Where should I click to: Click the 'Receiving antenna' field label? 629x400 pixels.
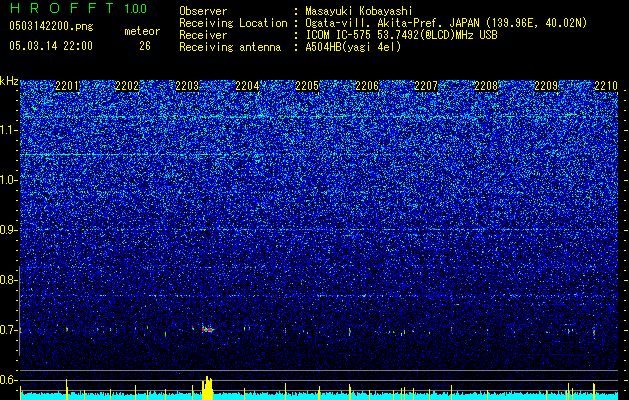click(230, 47)
